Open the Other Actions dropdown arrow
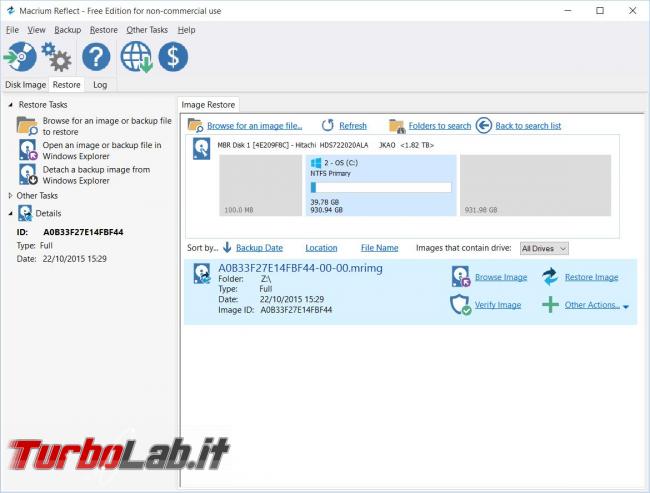 tap(626, 307)
